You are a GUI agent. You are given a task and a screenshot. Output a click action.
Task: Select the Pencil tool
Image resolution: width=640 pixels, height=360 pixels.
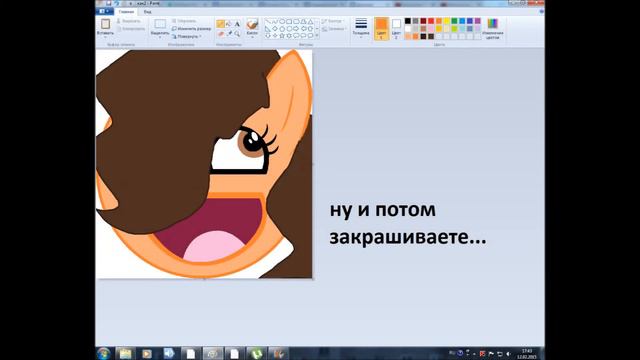click(x=220, y=24)
